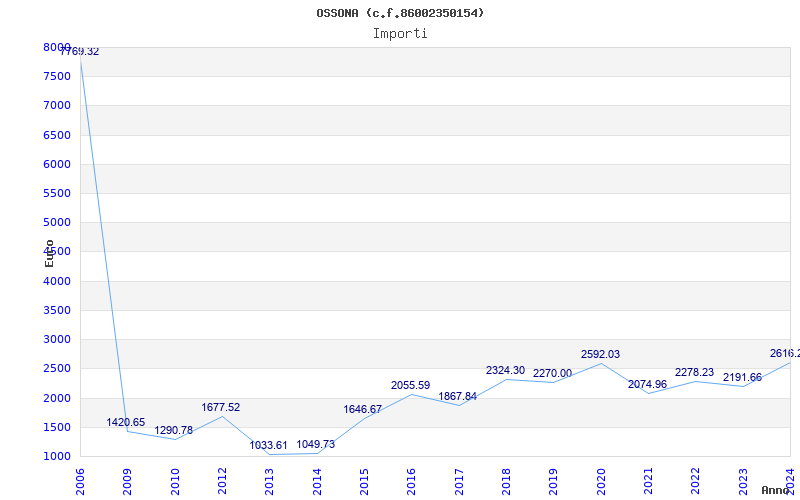This screenshot has height=500, width=800.
Task: Click the Euro y-axis label
Action: (x=49, y=254)
